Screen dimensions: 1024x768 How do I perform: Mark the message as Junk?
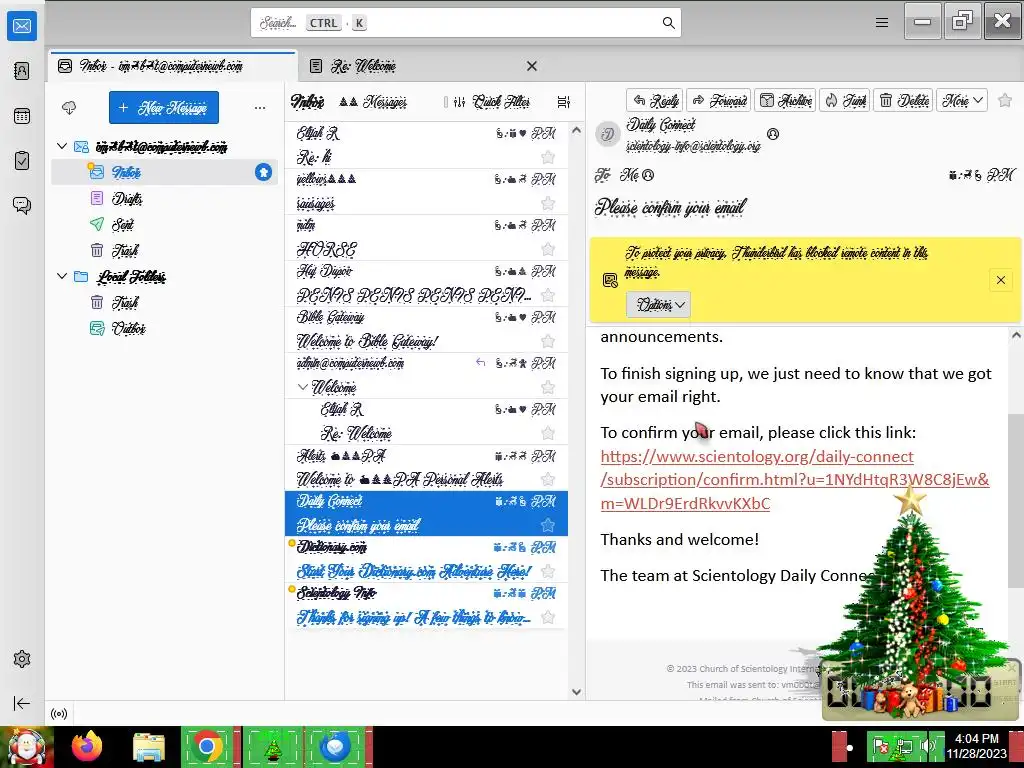point(845,101)
